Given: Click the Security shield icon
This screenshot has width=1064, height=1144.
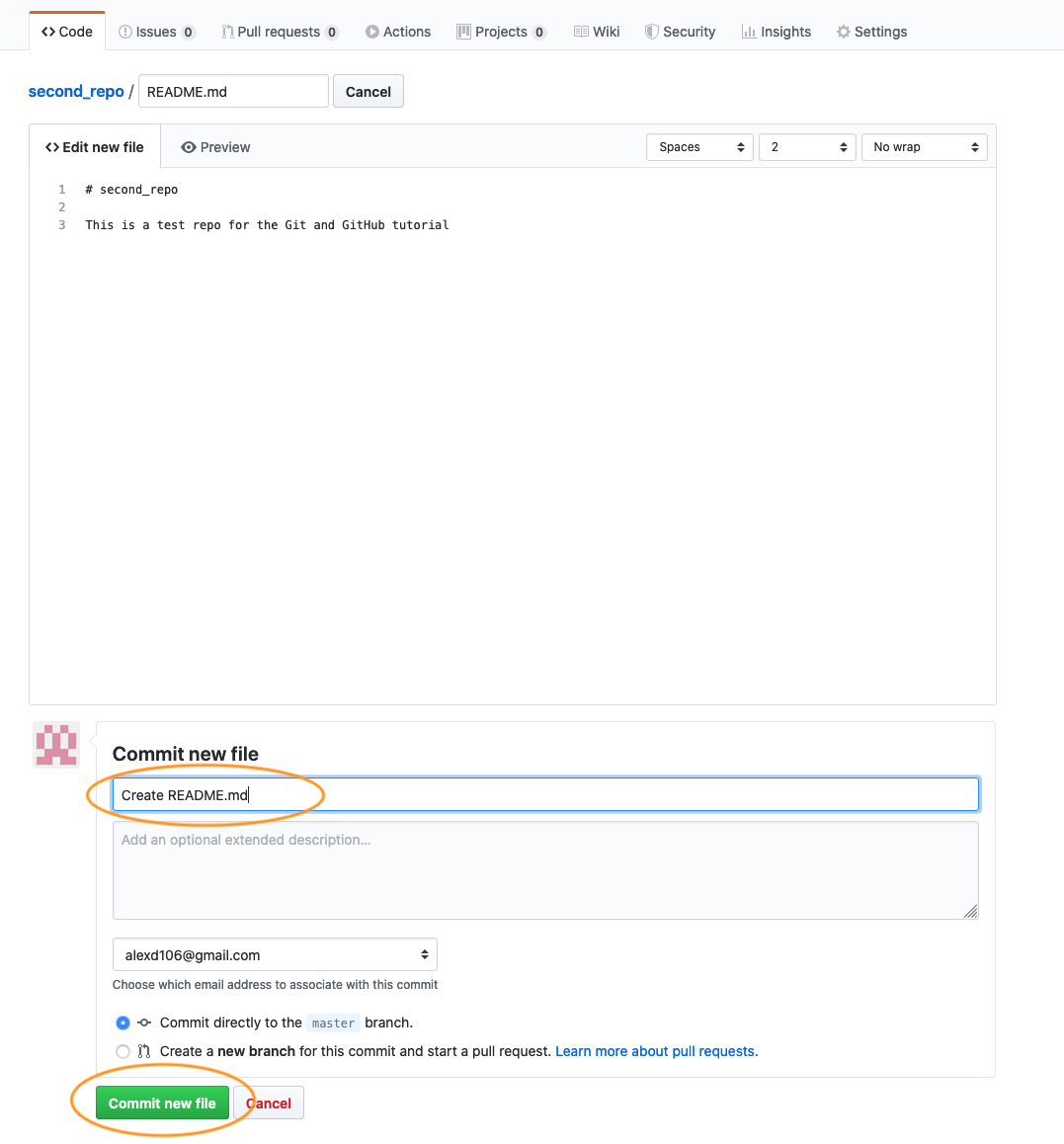Looking at the screenshot, I should [651, 32].
